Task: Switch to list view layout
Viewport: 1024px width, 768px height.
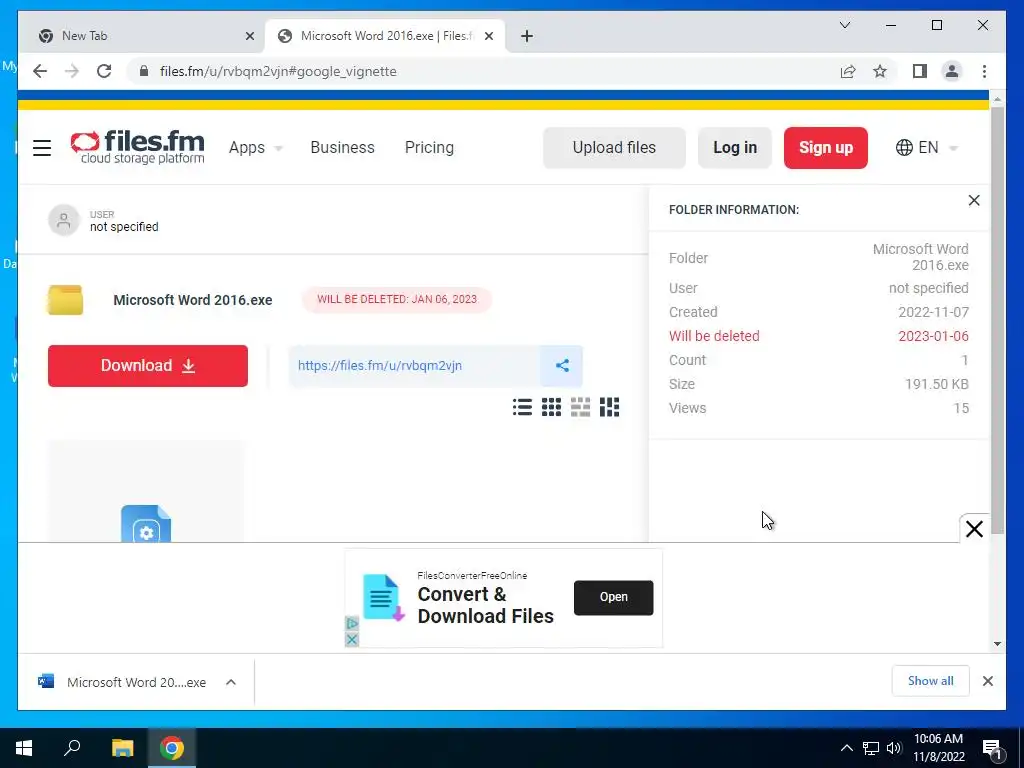Action: click(522, 407)
